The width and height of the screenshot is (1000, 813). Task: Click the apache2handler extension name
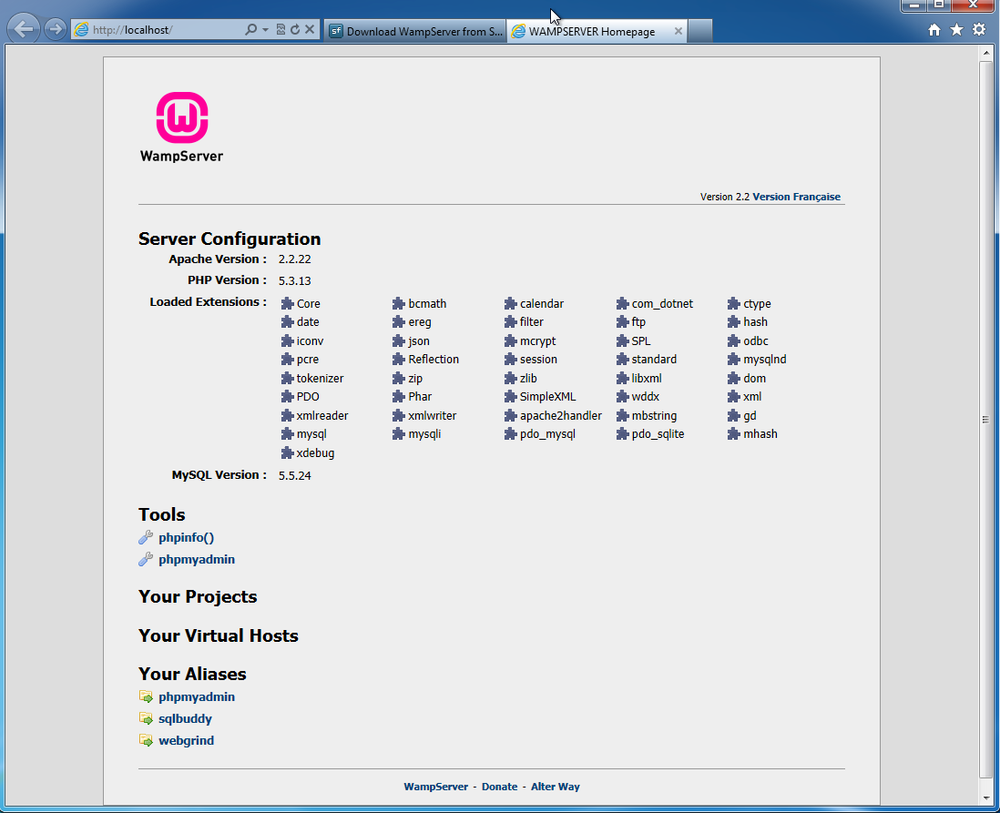561,416
